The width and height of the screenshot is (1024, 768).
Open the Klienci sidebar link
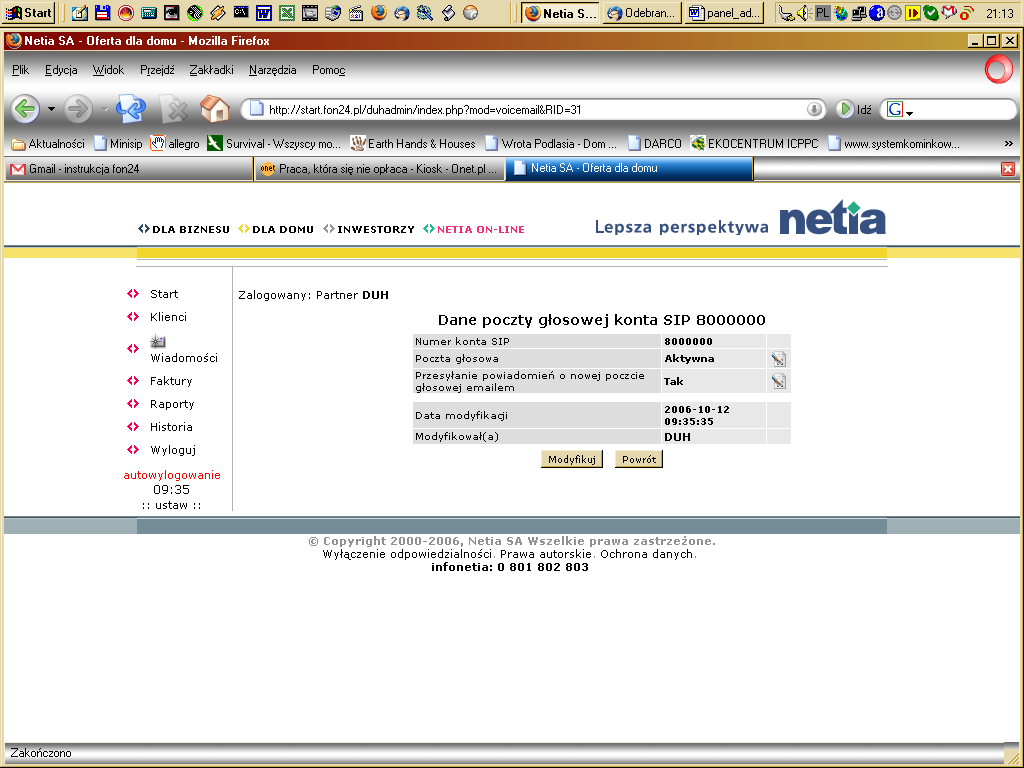click(168, 317)
